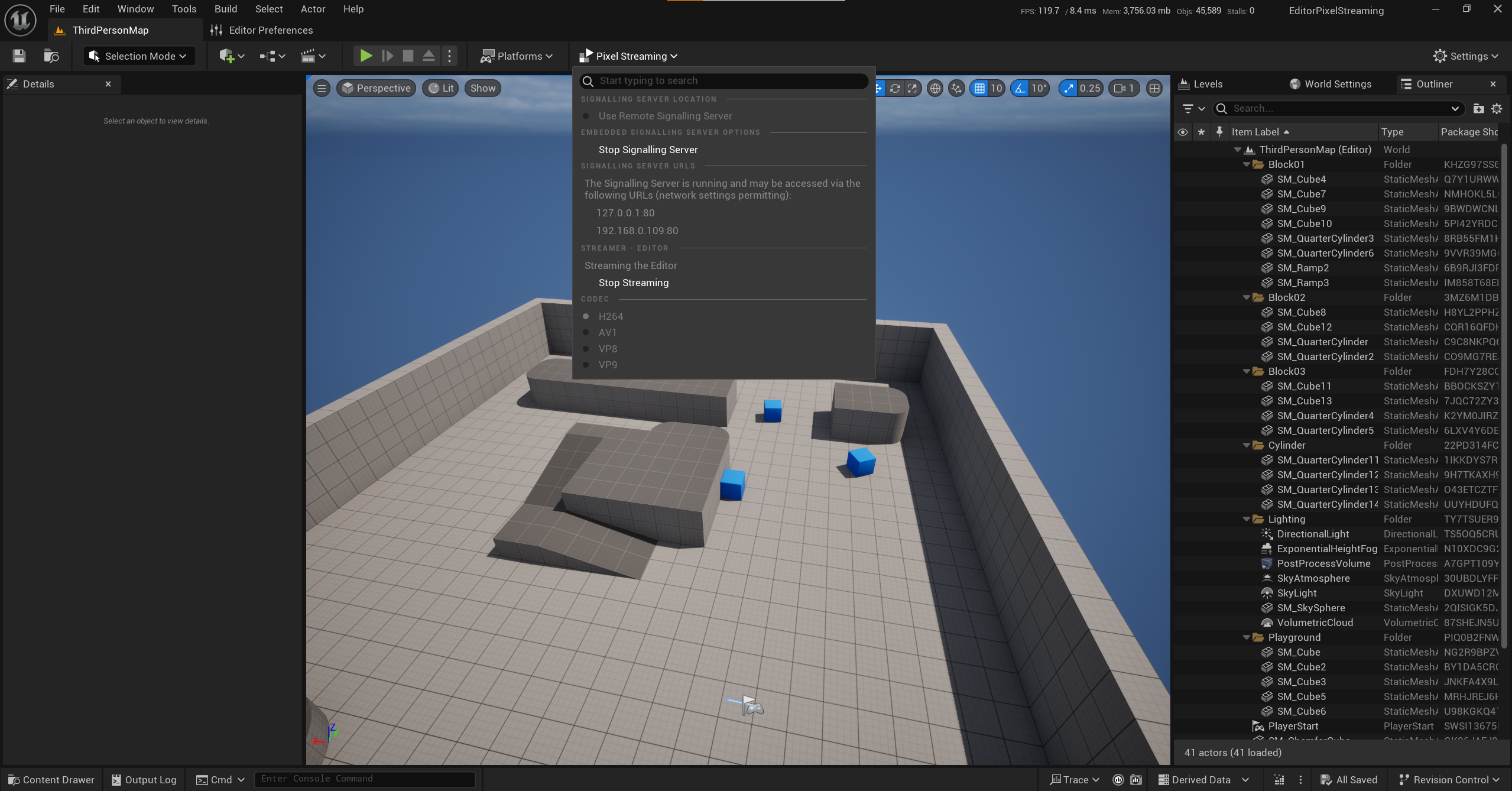Click the viewport layout maximize icon

[x=1154, y=88]
